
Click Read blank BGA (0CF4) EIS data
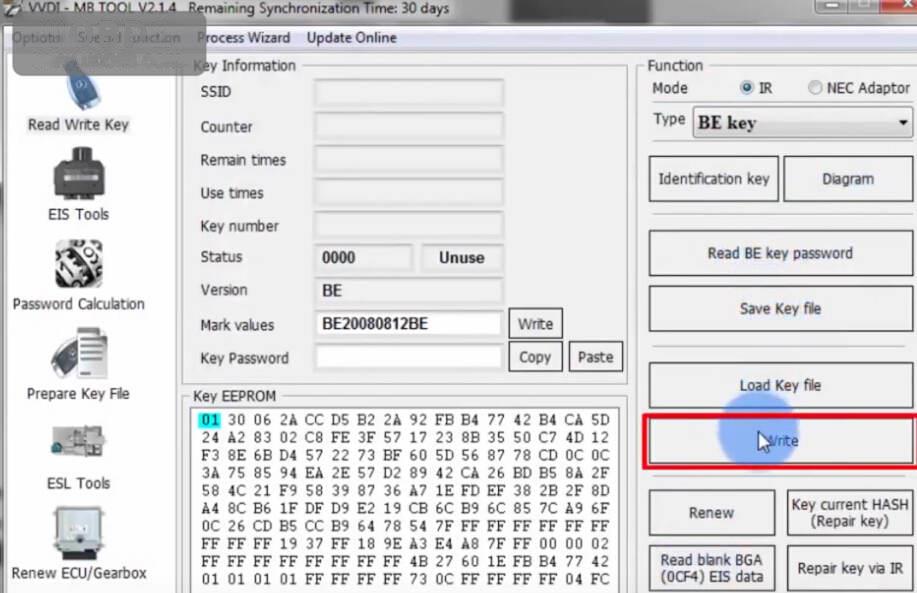point(712,568)
